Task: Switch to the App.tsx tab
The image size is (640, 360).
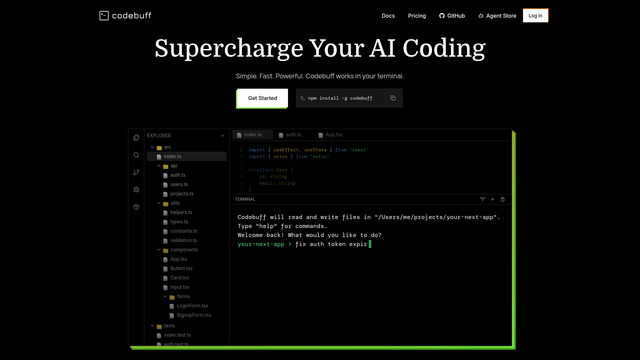Action: [x=331, y=135]
